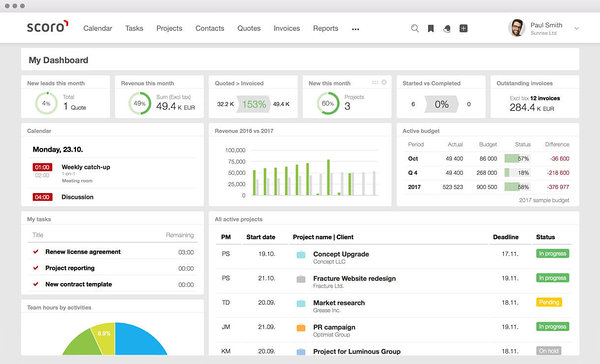Open the bookmarks icon in the header
This screenshot has width=600, height=364.
pyautogui.click(x=430, y=28)
